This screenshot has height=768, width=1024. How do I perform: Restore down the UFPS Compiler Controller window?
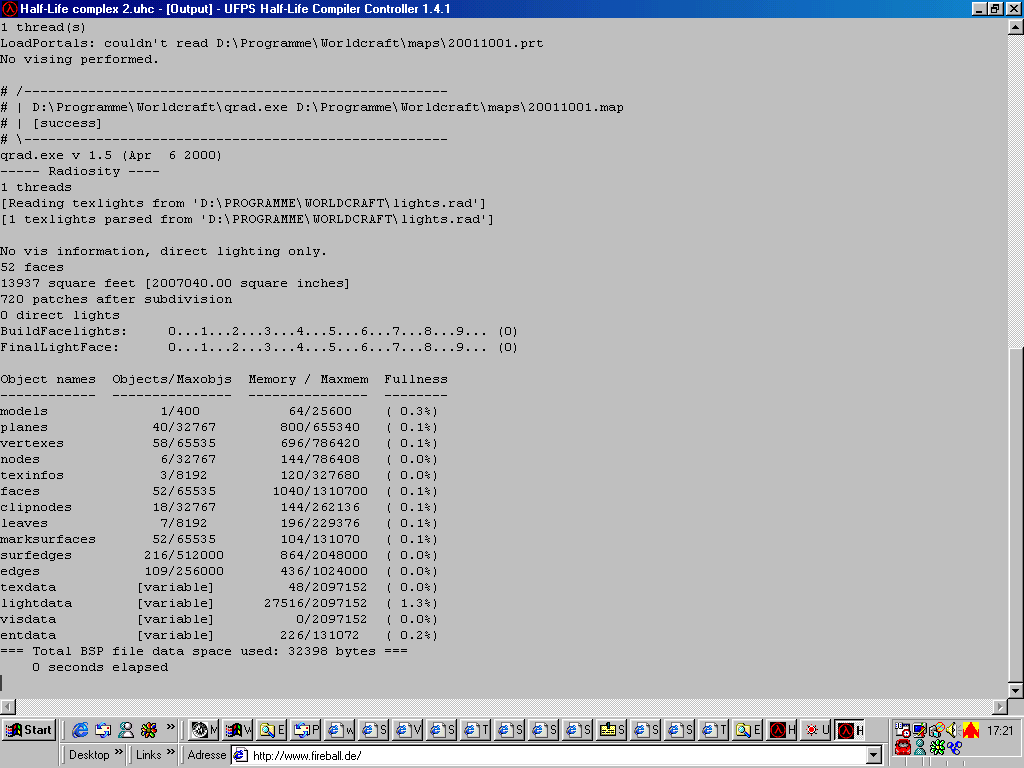point(995,8)
